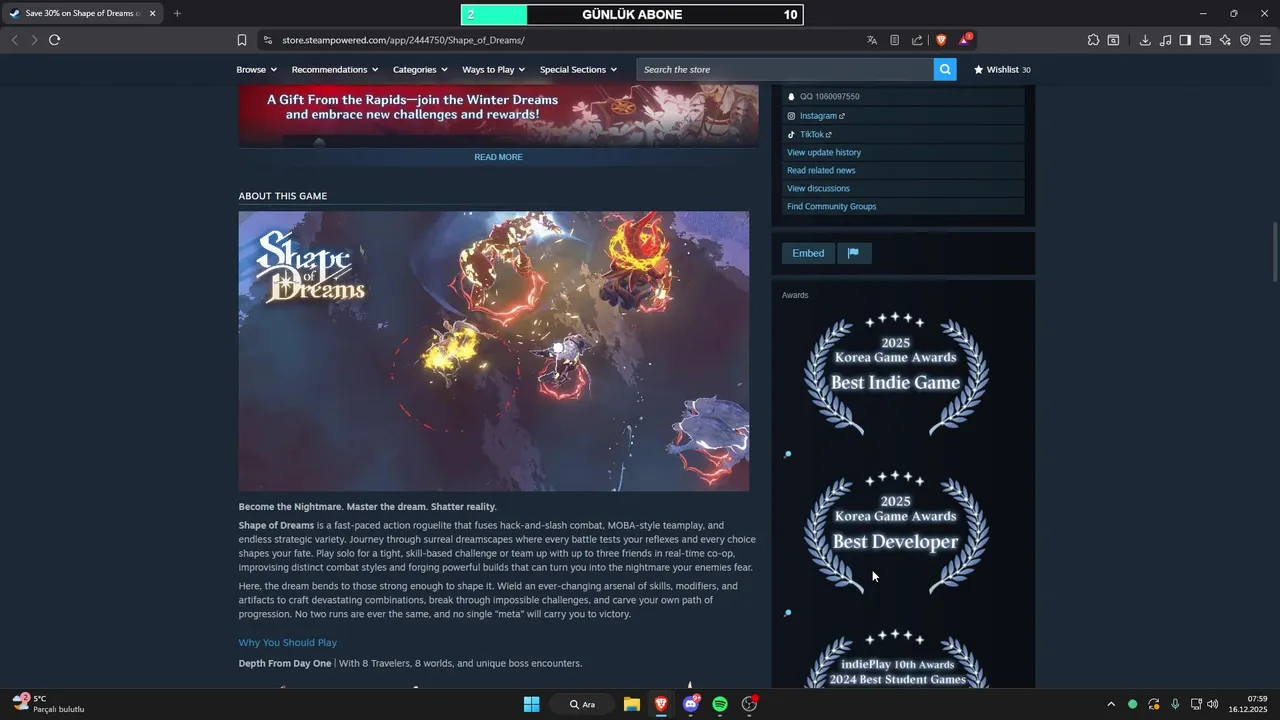1280x720 pixels.
Task: Click the share page icon in address bar
Action: [917, 40]
